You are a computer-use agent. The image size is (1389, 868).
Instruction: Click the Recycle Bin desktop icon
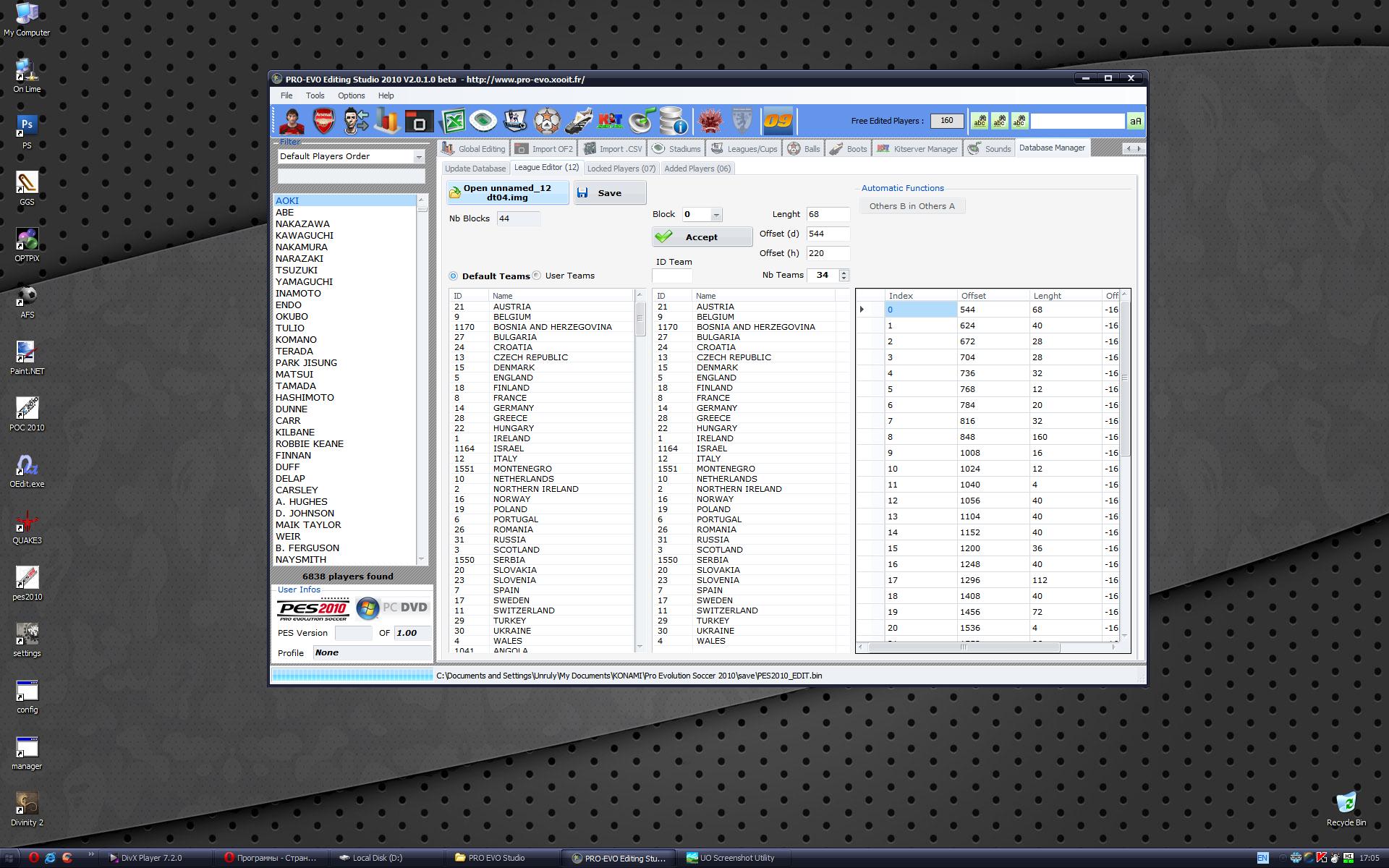1346,808
